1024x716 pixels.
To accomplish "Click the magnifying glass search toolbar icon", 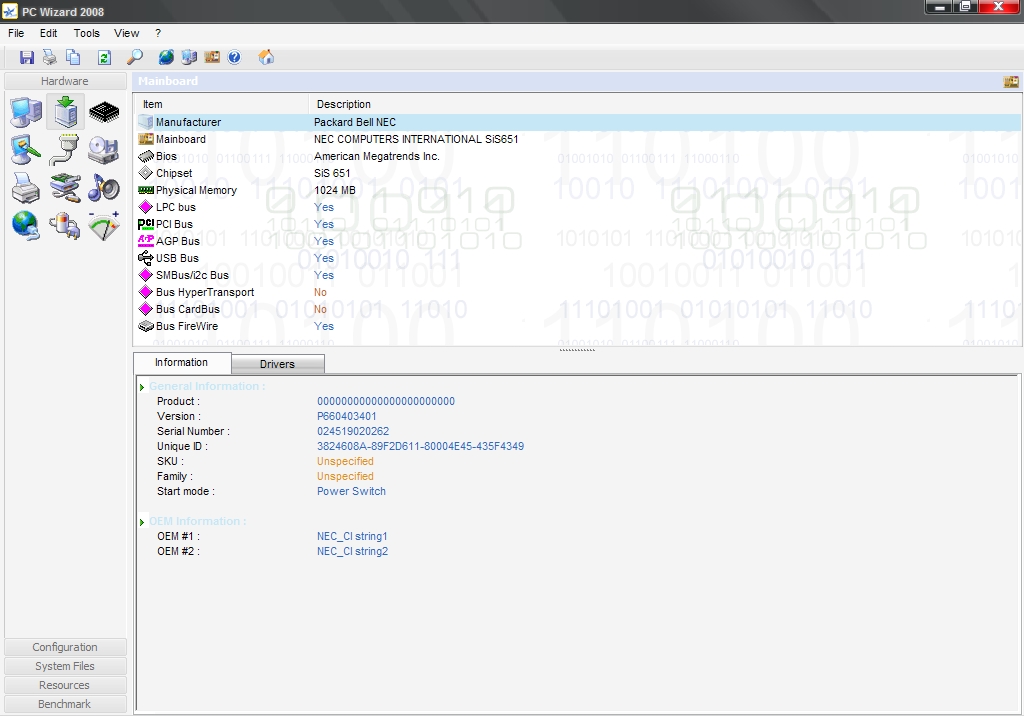I will pyautogui.click(x=135, y=57).
